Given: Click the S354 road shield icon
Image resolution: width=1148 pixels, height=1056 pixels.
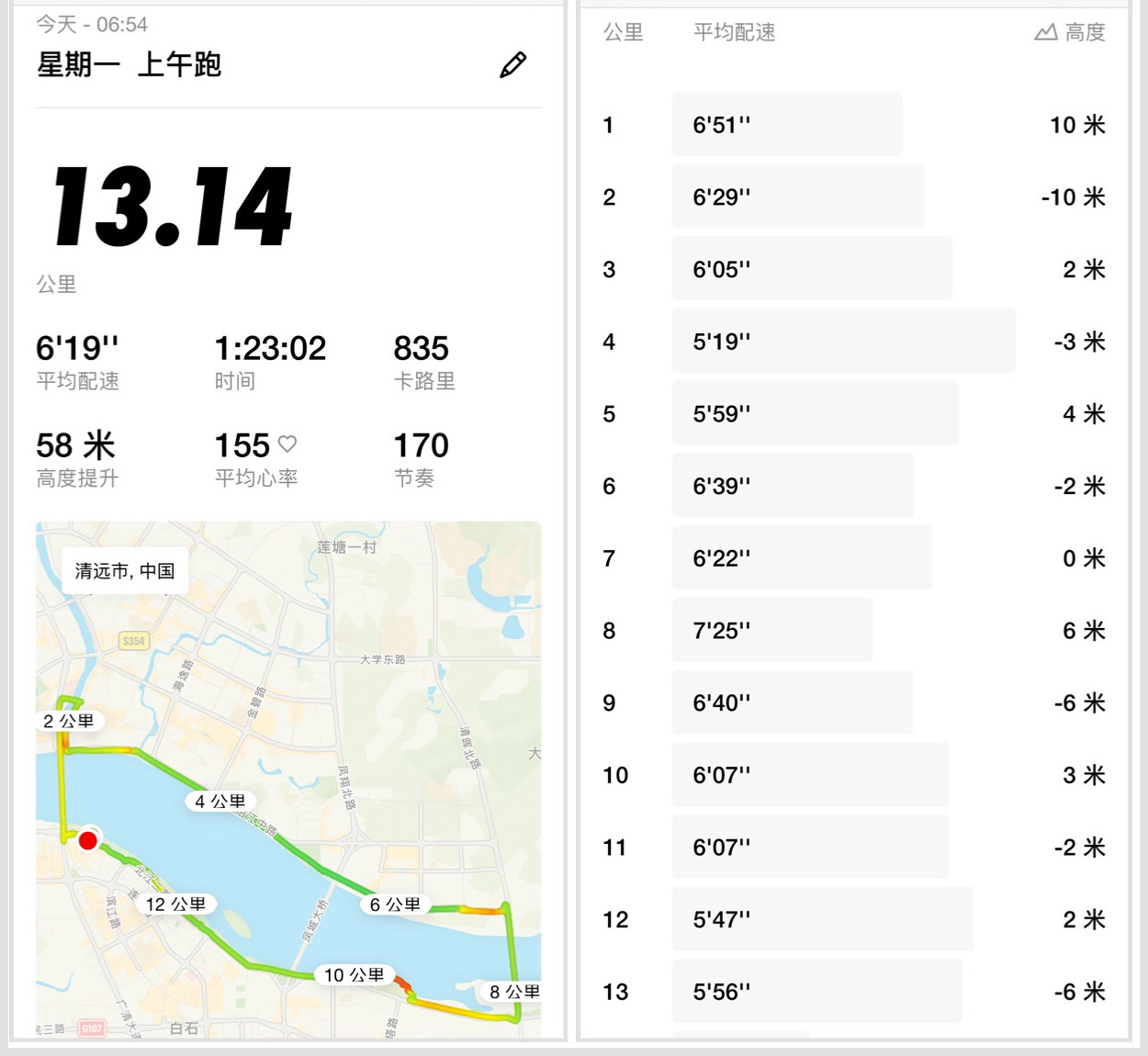Looking at the screenshot, I should (134, 641).
